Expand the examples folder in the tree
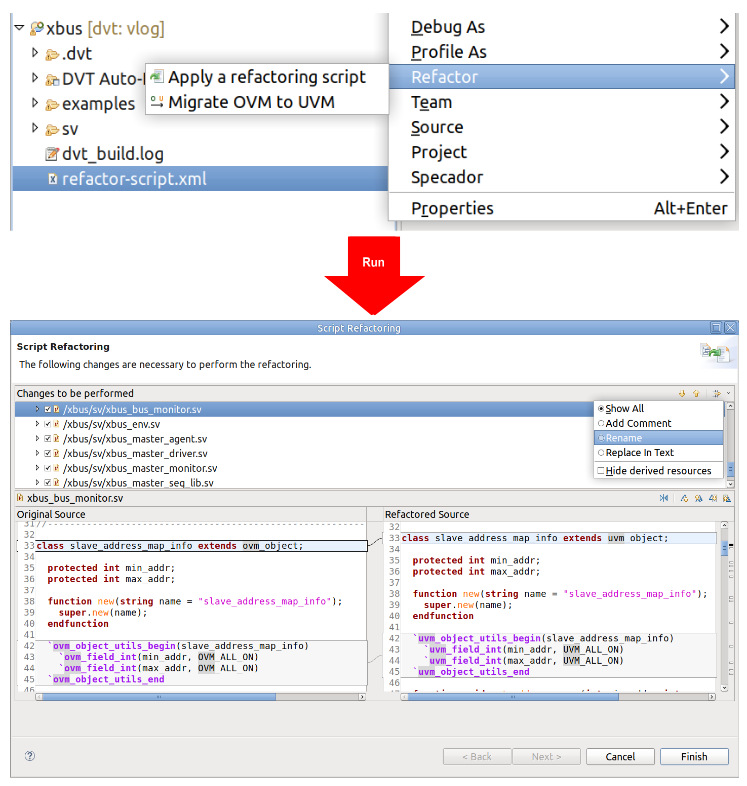 [x=35, y=103]
